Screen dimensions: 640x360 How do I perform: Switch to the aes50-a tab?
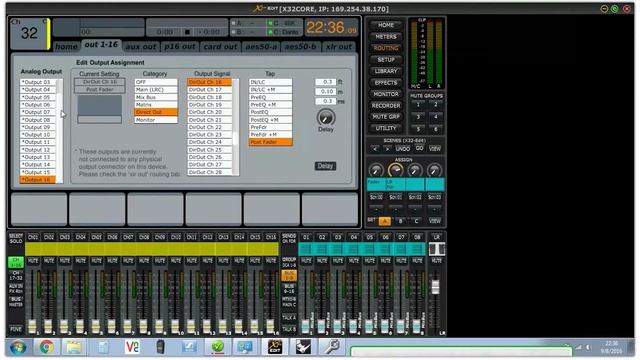[x=261, y=47]
